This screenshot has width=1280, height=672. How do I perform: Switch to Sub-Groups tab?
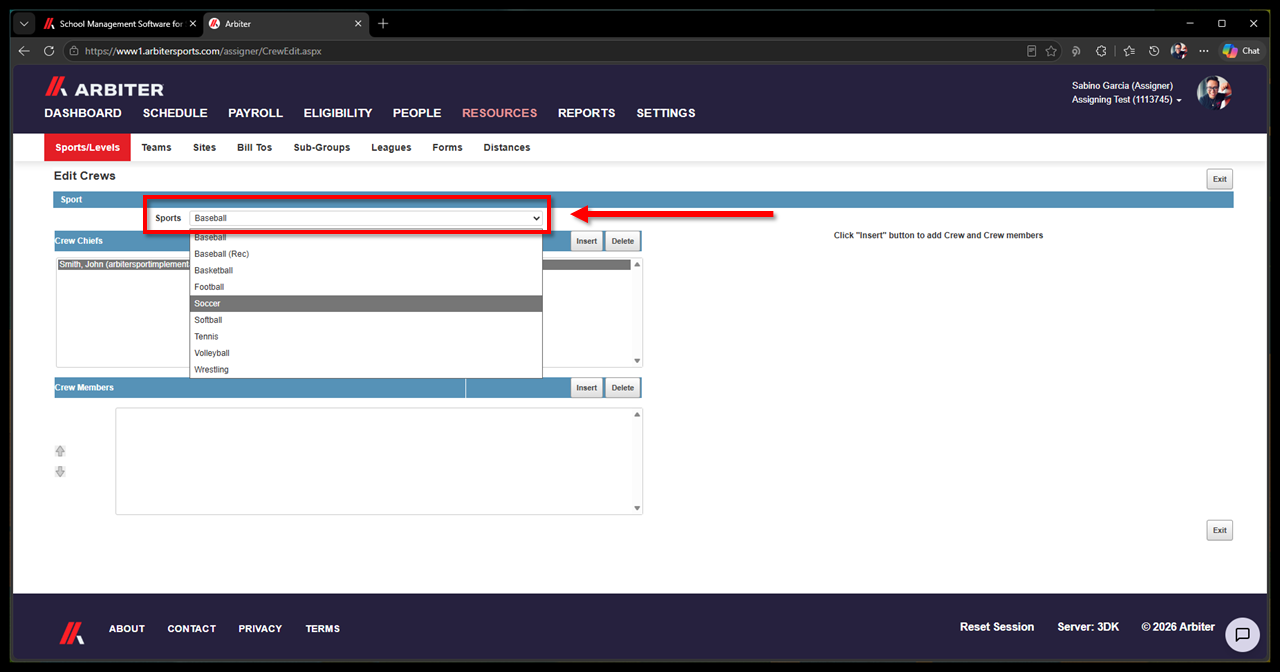322,147
